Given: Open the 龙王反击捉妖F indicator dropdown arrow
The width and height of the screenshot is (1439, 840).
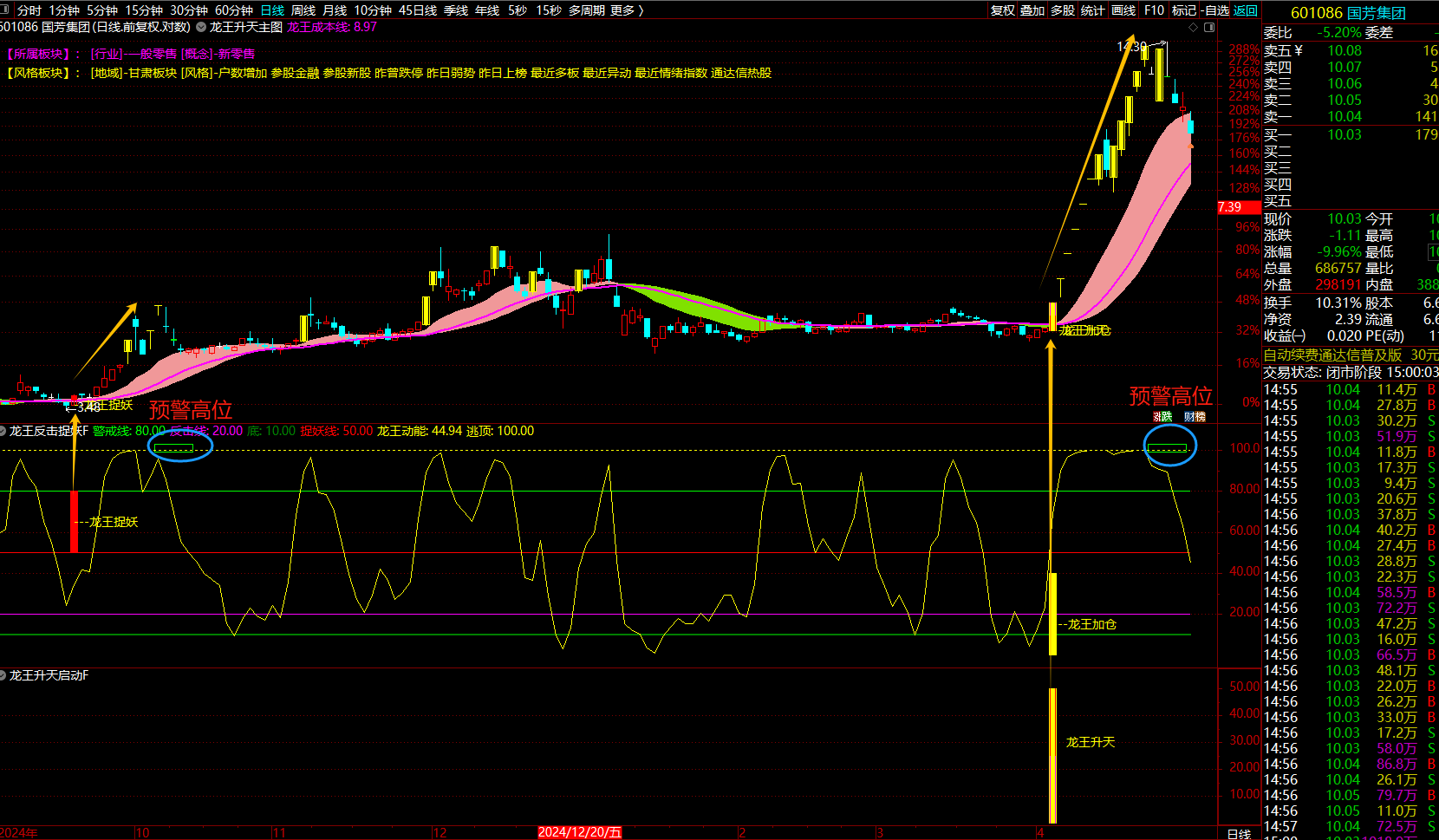Looking at the screenshot, I should click(x=3, y=431).
